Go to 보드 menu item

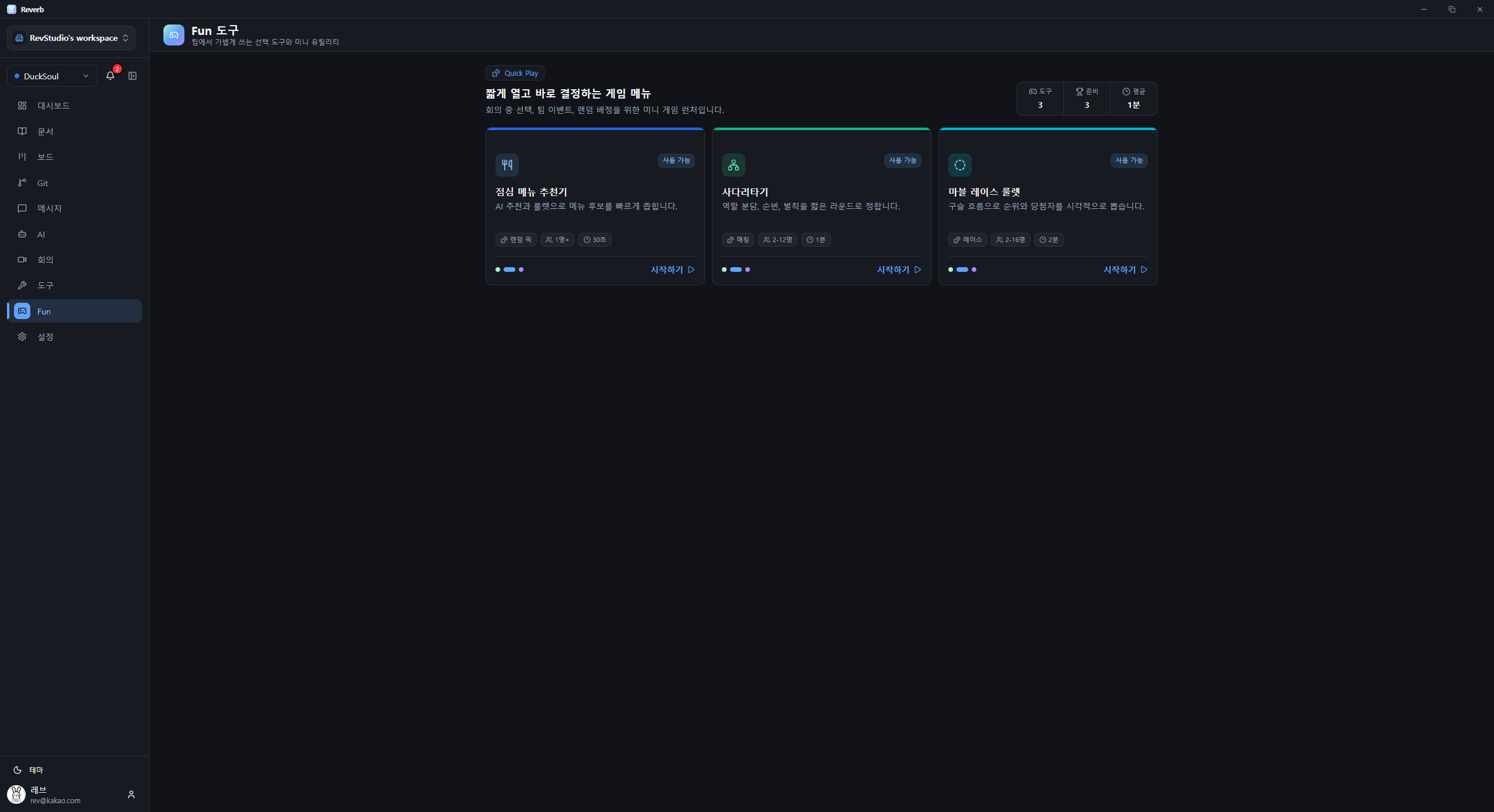pos(75,157)
